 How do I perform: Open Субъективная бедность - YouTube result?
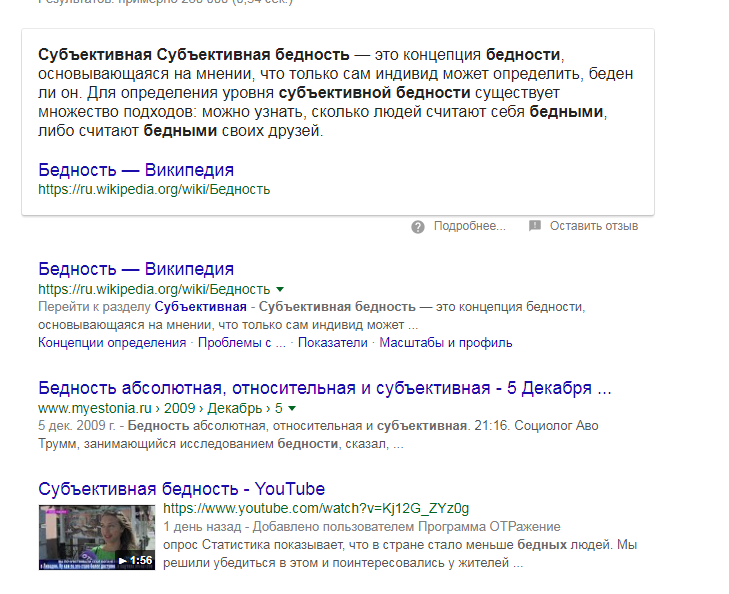(181, 489)
